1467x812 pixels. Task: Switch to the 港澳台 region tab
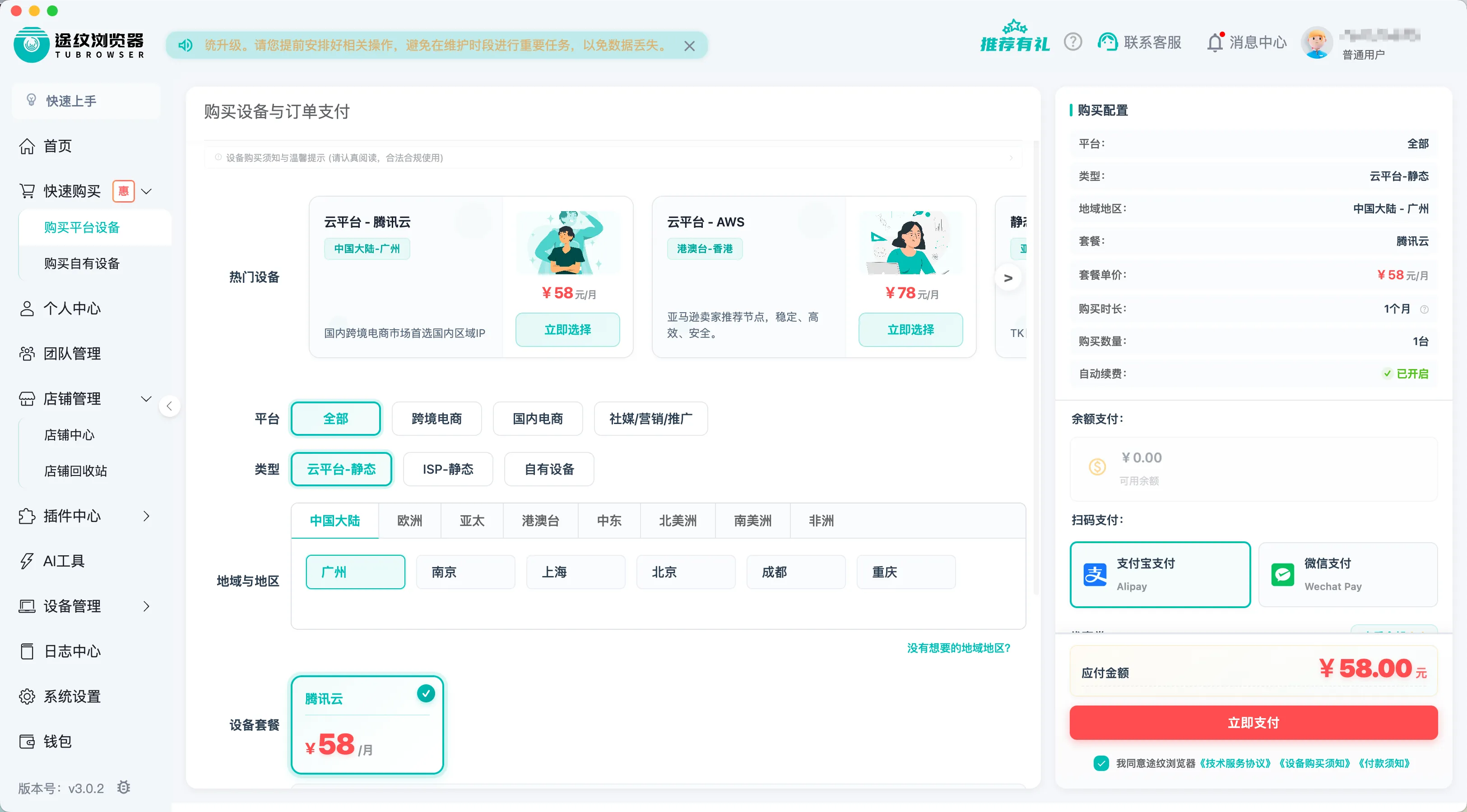(540, 520)
